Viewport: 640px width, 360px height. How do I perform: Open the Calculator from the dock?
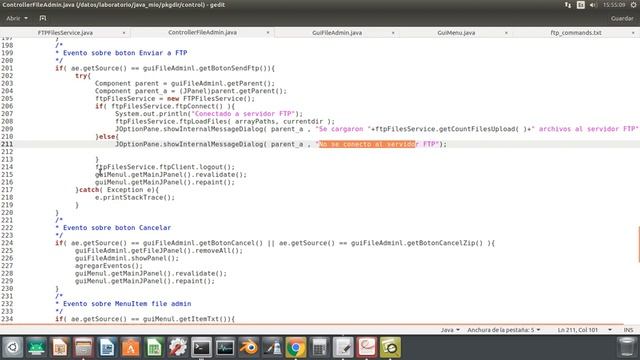320,347
